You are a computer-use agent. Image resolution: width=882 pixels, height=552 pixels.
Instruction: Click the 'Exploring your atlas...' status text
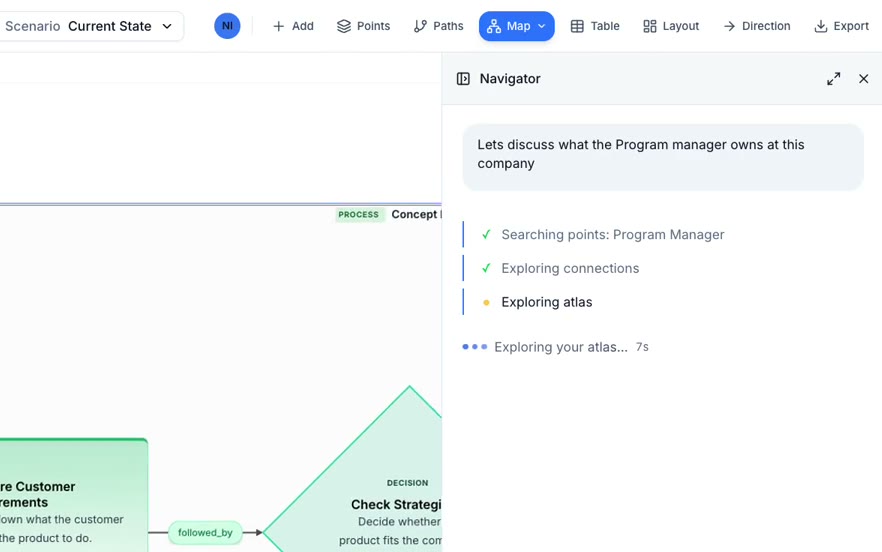[561, 347]
